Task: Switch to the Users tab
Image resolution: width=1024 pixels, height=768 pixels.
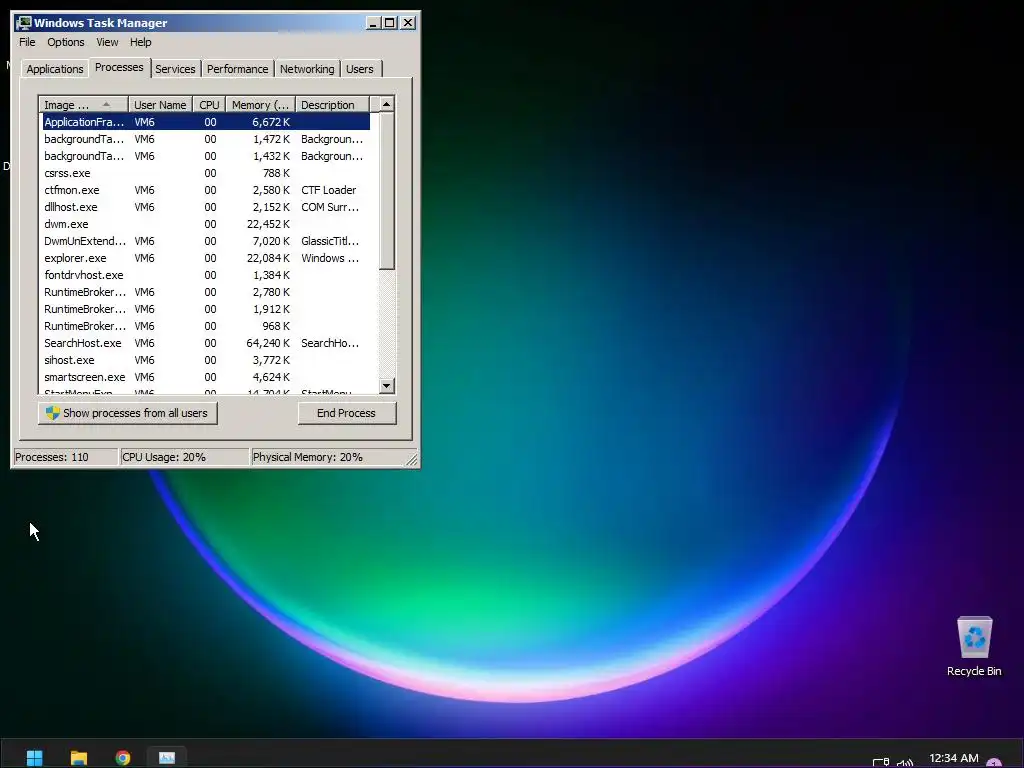Action: point(360,69)
